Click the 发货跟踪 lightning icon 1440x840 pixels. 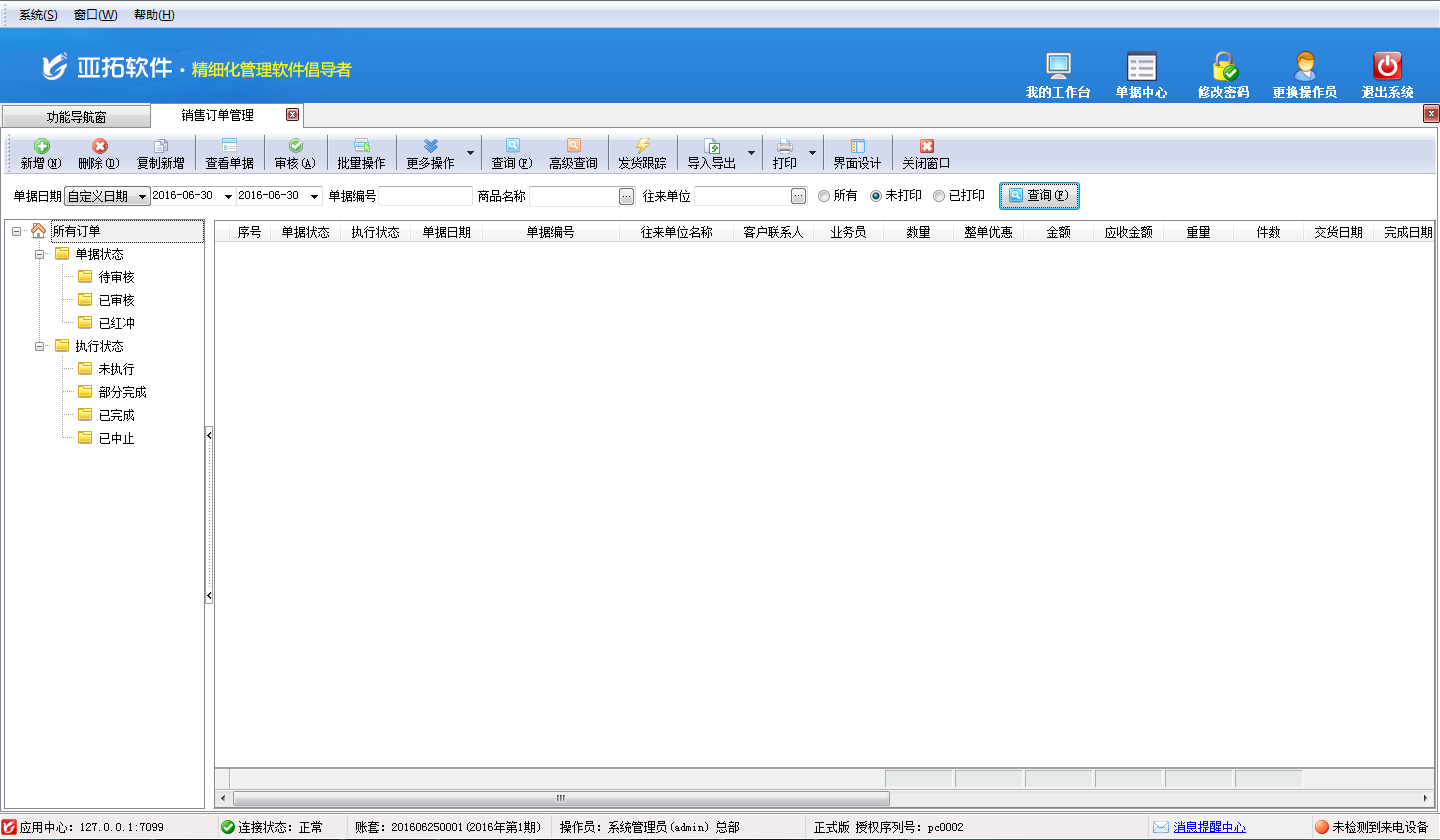coord(642,146)
